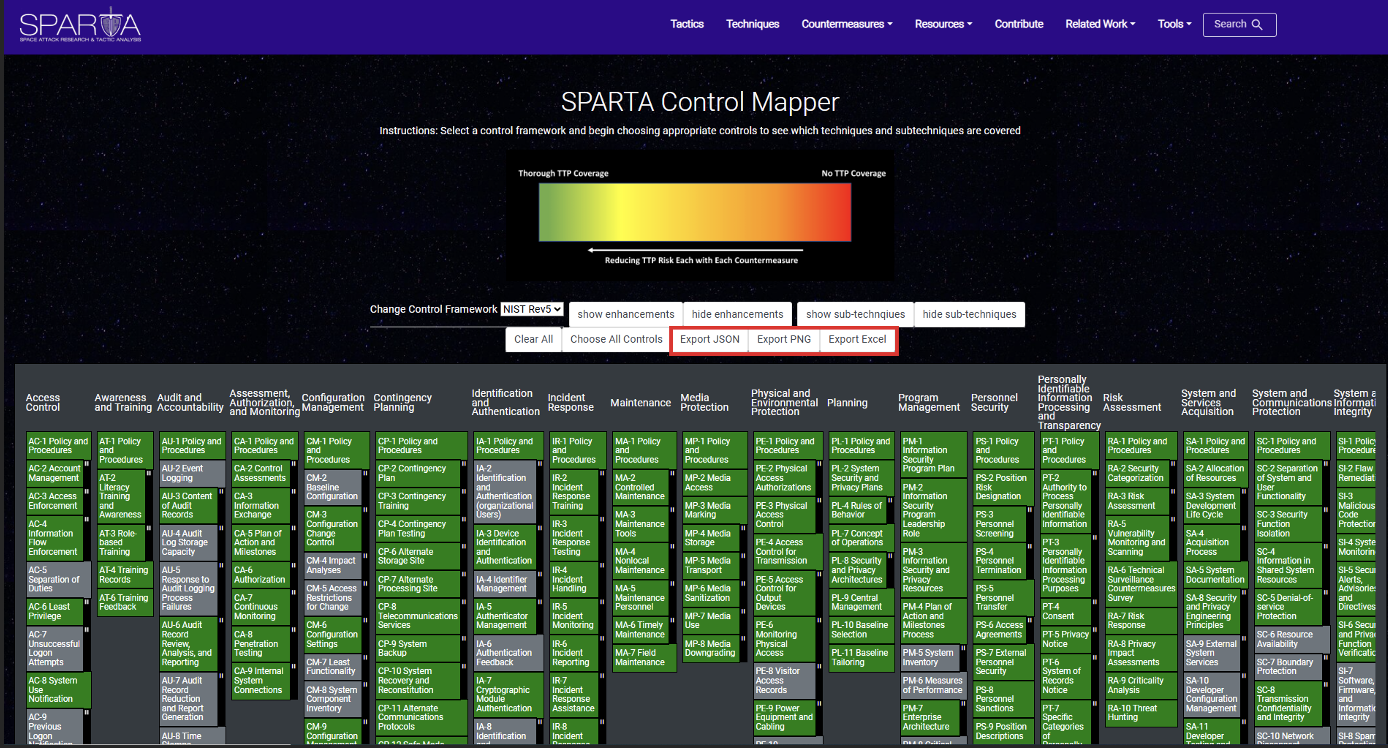Click the Incident Response column heading
The height and width of the screenshot is (748, 1388).
click(x=571, y=402)
